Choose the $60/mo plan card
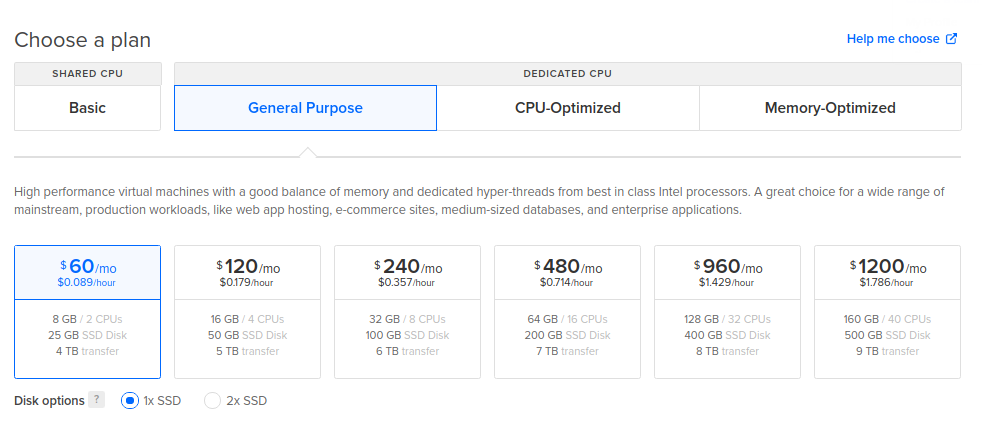The height and width of the screenshot is (426, 982). point(87,312)
